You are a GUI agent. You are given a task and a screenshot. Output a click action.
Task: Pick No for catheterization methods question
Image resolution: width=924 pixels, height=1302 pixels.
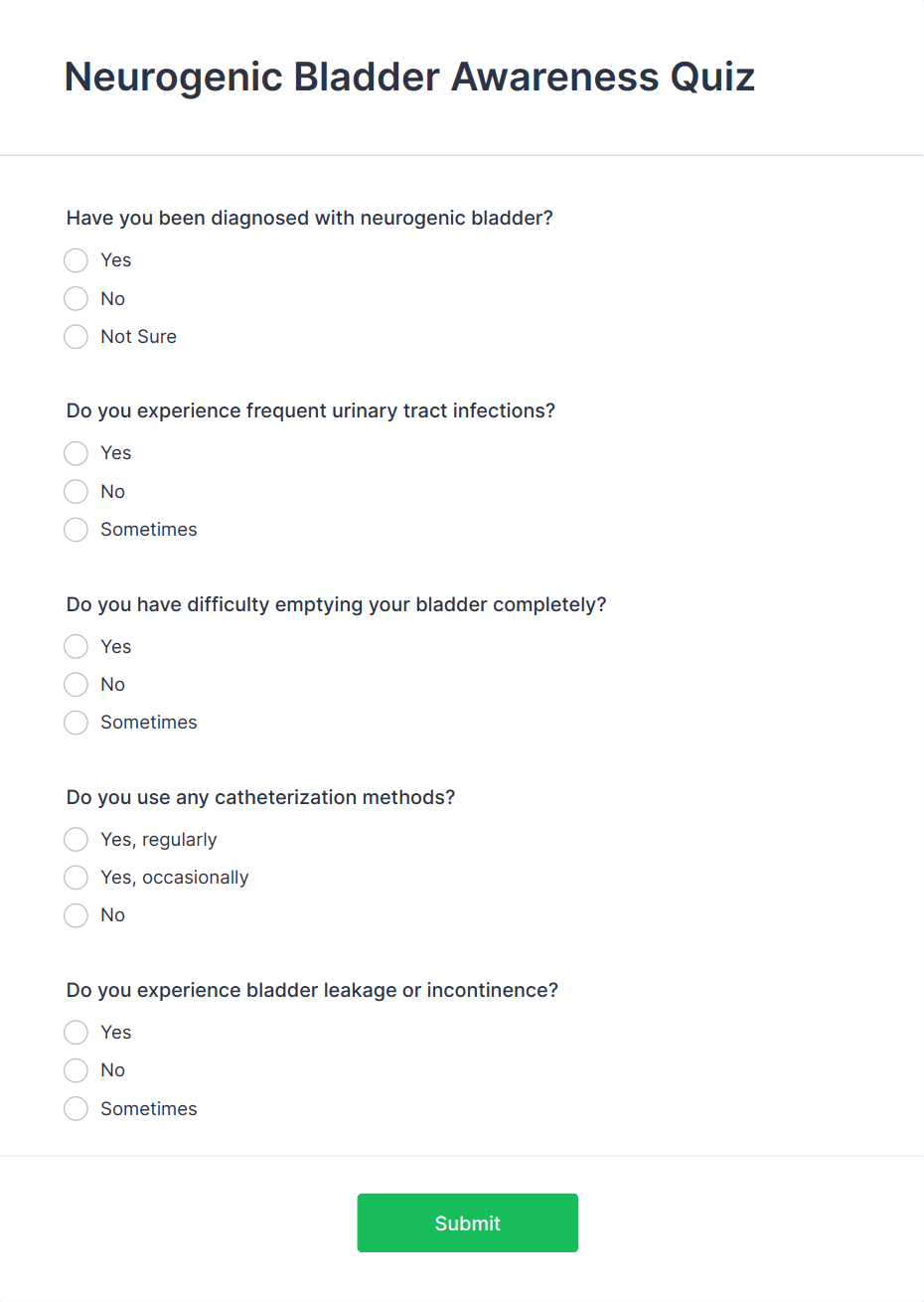77,915
